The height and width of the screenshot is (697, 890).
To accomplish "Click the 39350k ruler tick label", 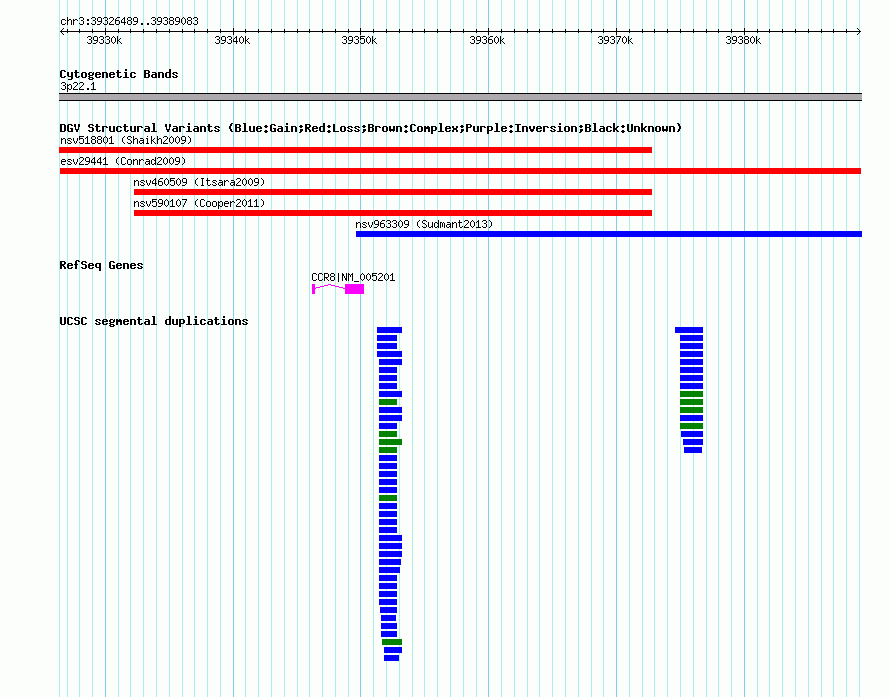I will (x=359, y=40).
